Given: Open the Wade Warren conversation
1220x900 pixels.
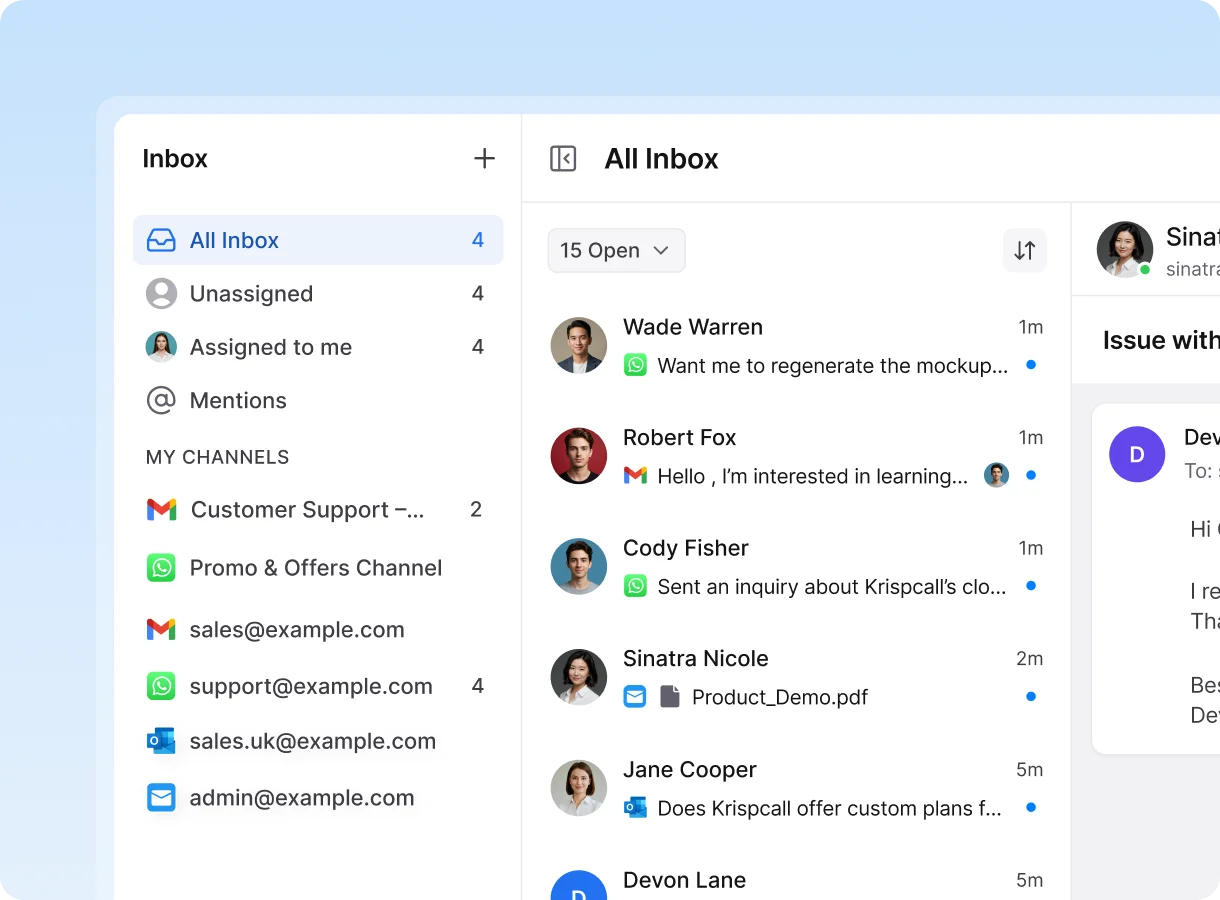Looking at the screenshot, I should click(796, 346).
